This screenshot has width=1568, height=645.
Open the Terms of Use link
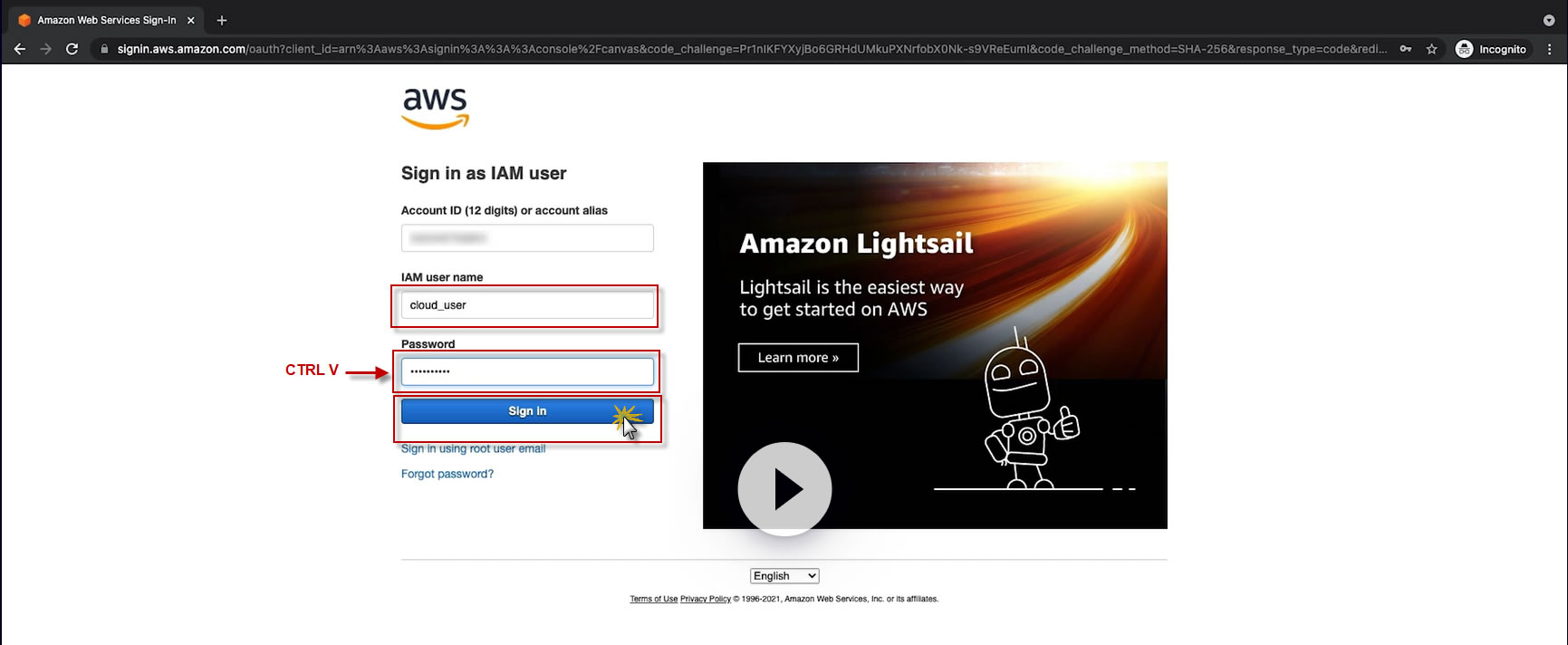pyautogui.click(x=653, y=599)
